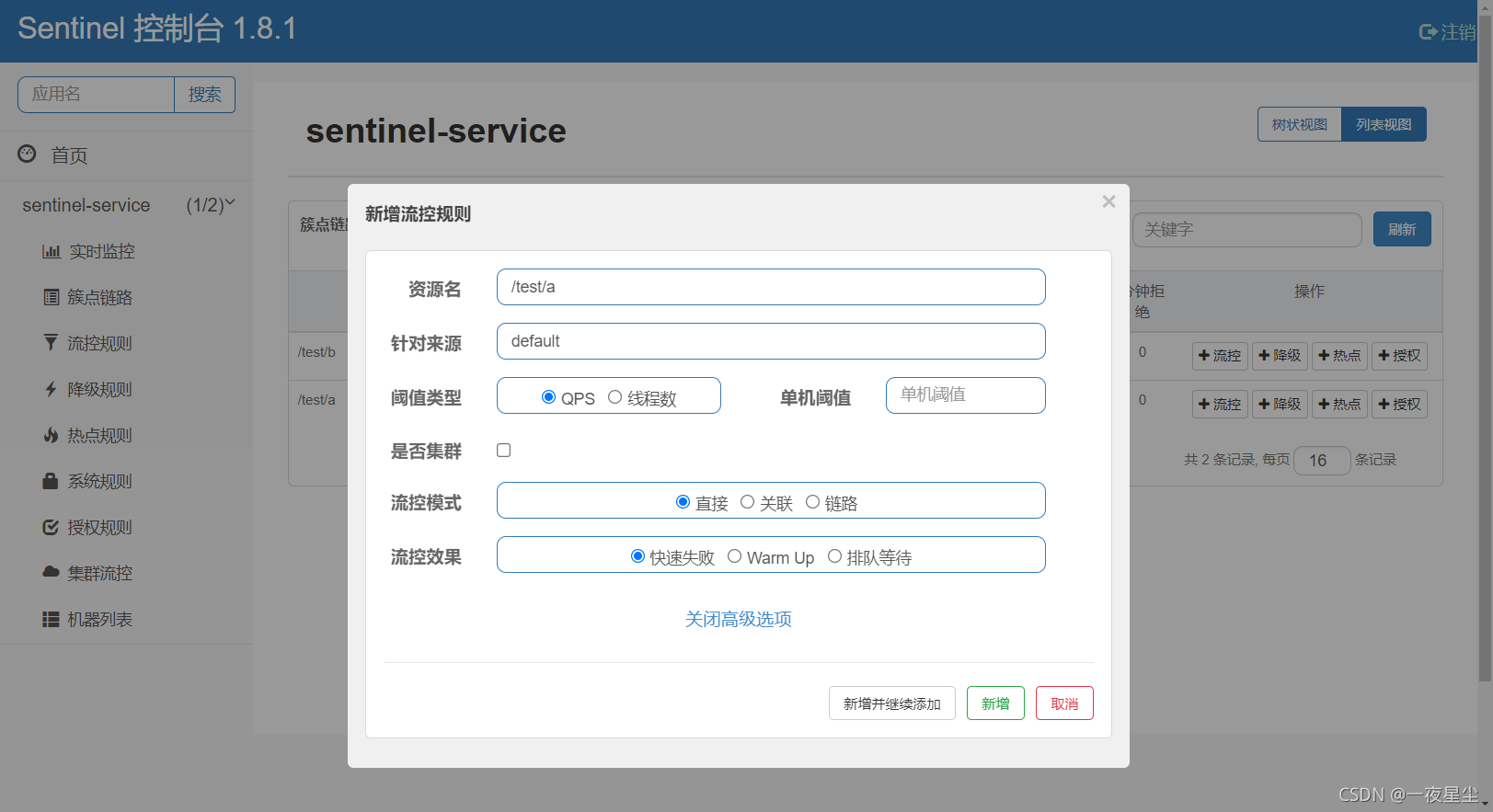This screenshot has height=812, width=1493.
Task: Click the flame icon for 热点规则
Action: (x=51, y=435)
